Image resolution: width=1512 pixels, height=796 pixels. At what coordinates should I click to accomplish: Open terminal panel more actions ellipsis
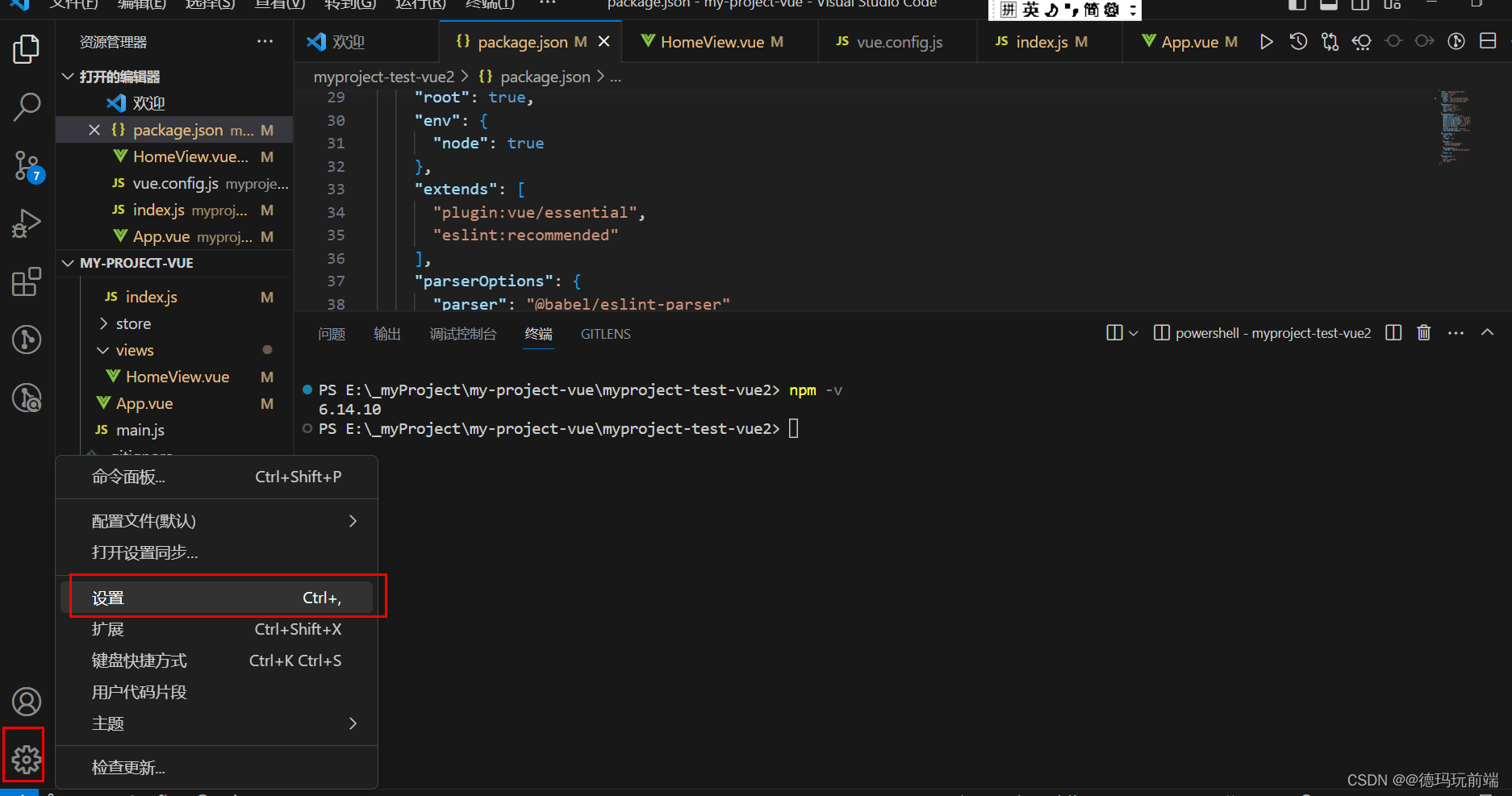click(1456, 332)
